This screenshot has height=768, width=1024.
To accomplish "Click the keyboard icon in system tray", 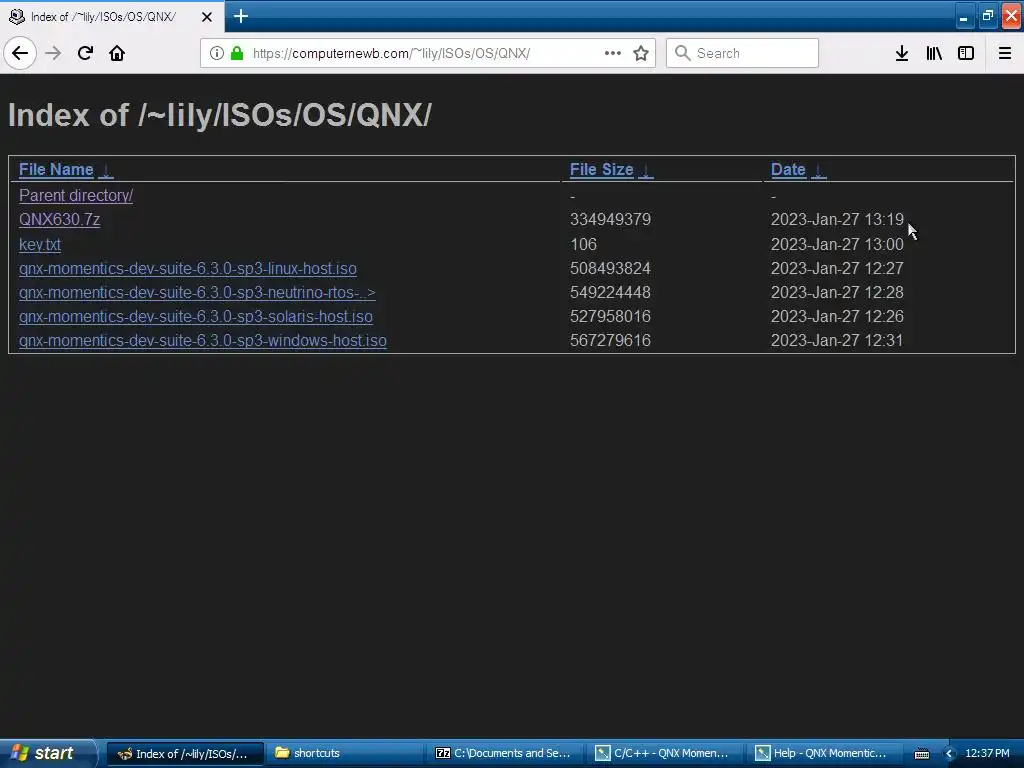I will click(x=921, y=754).
